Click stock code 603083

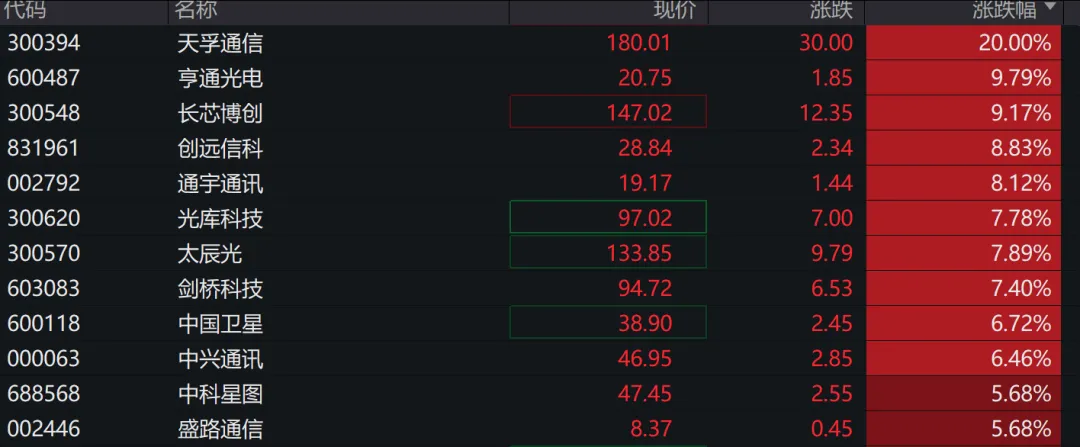[x=44, y=288]
